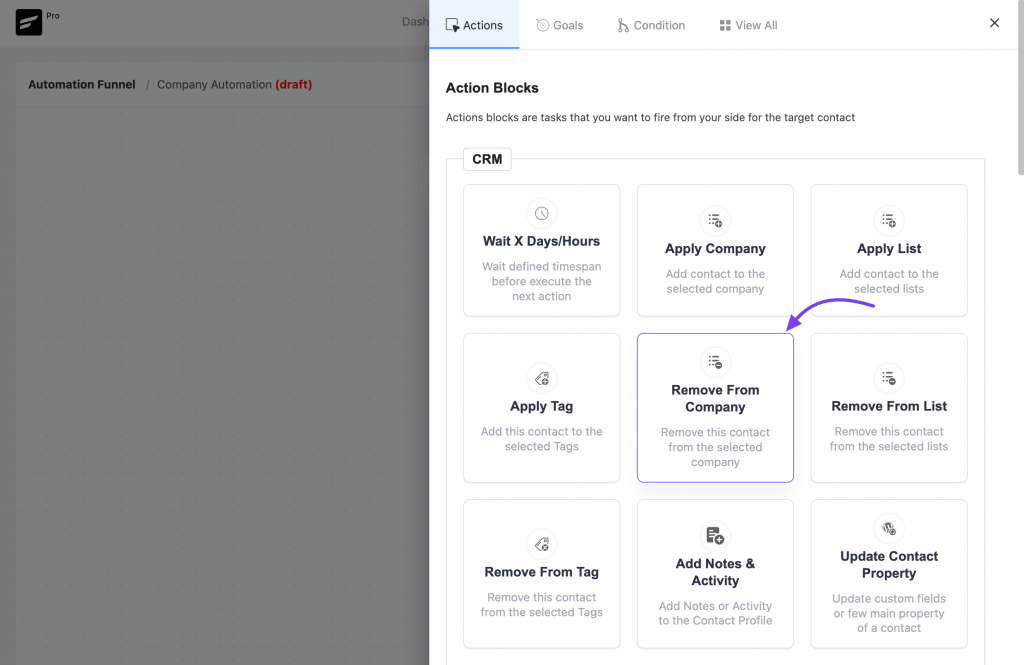Switch to the View All tab
The image size is (1024, 665).
click(x=747, y=25)
